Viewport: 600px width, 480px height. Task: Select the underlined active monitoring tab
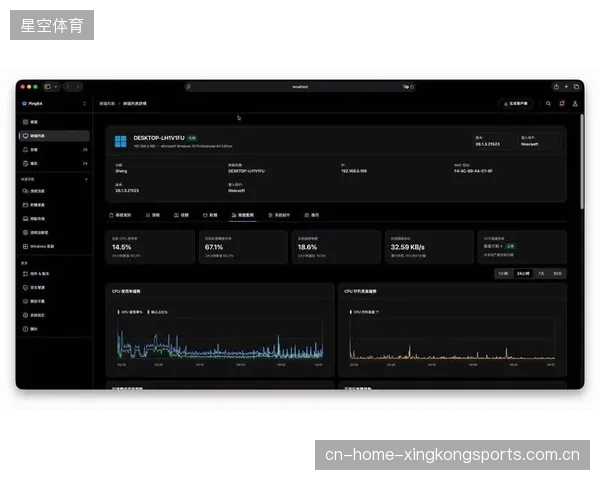click(243, 215)
